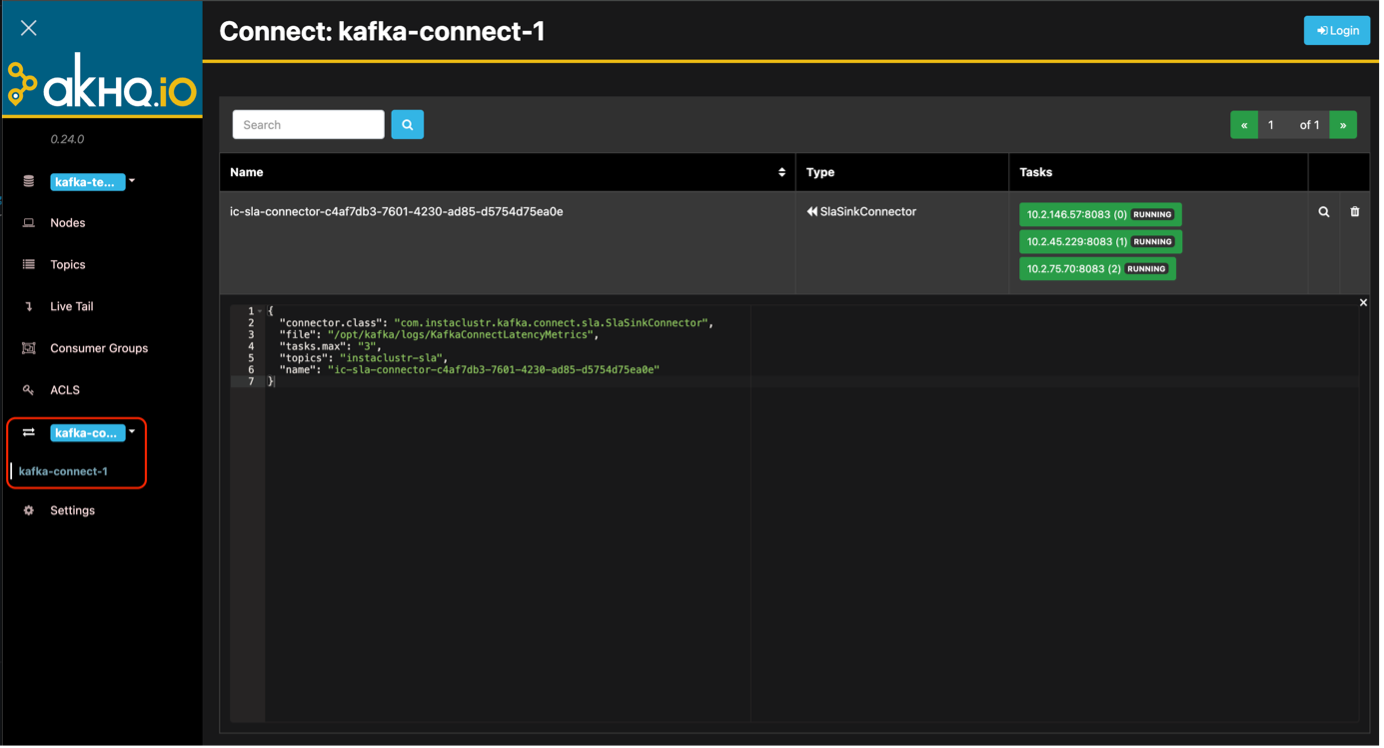The image size is (1384, 748).
Task: Click version number 0.24.0
Action: coord(67,139)
